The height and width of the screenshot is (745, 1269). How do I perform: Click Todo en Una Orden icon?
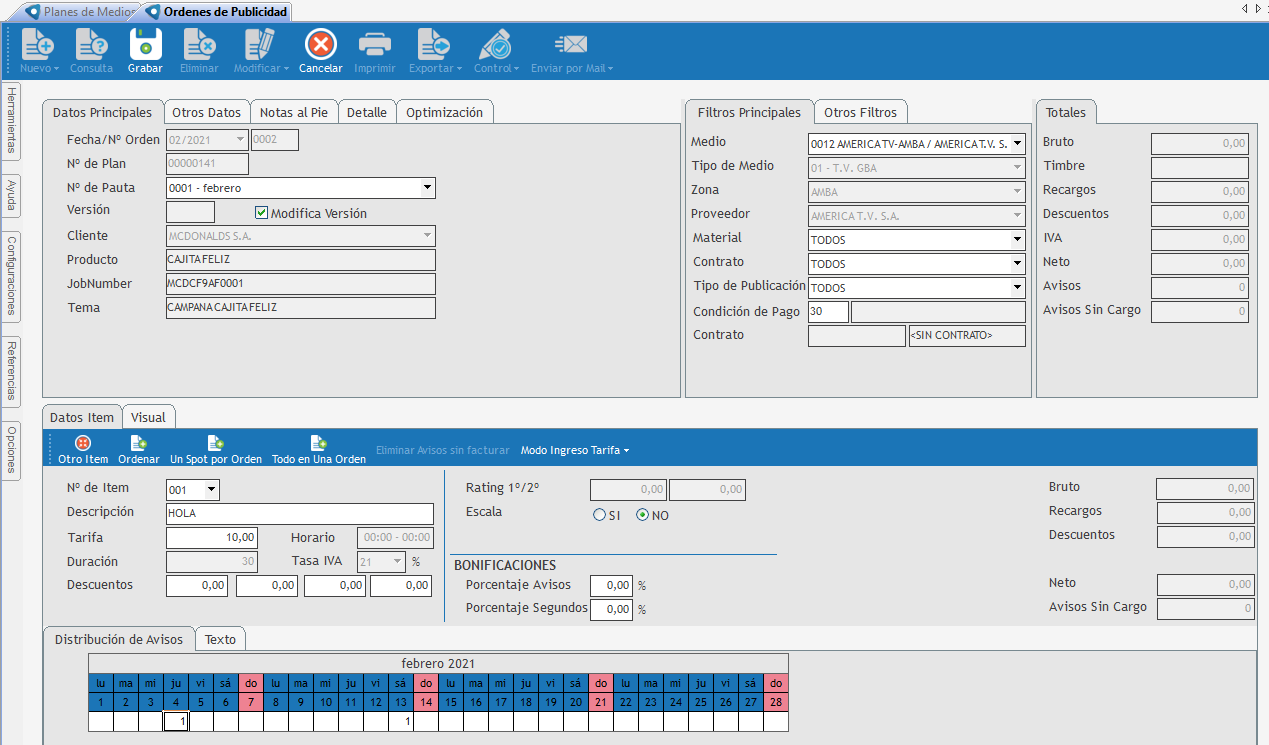pos(318,443)
